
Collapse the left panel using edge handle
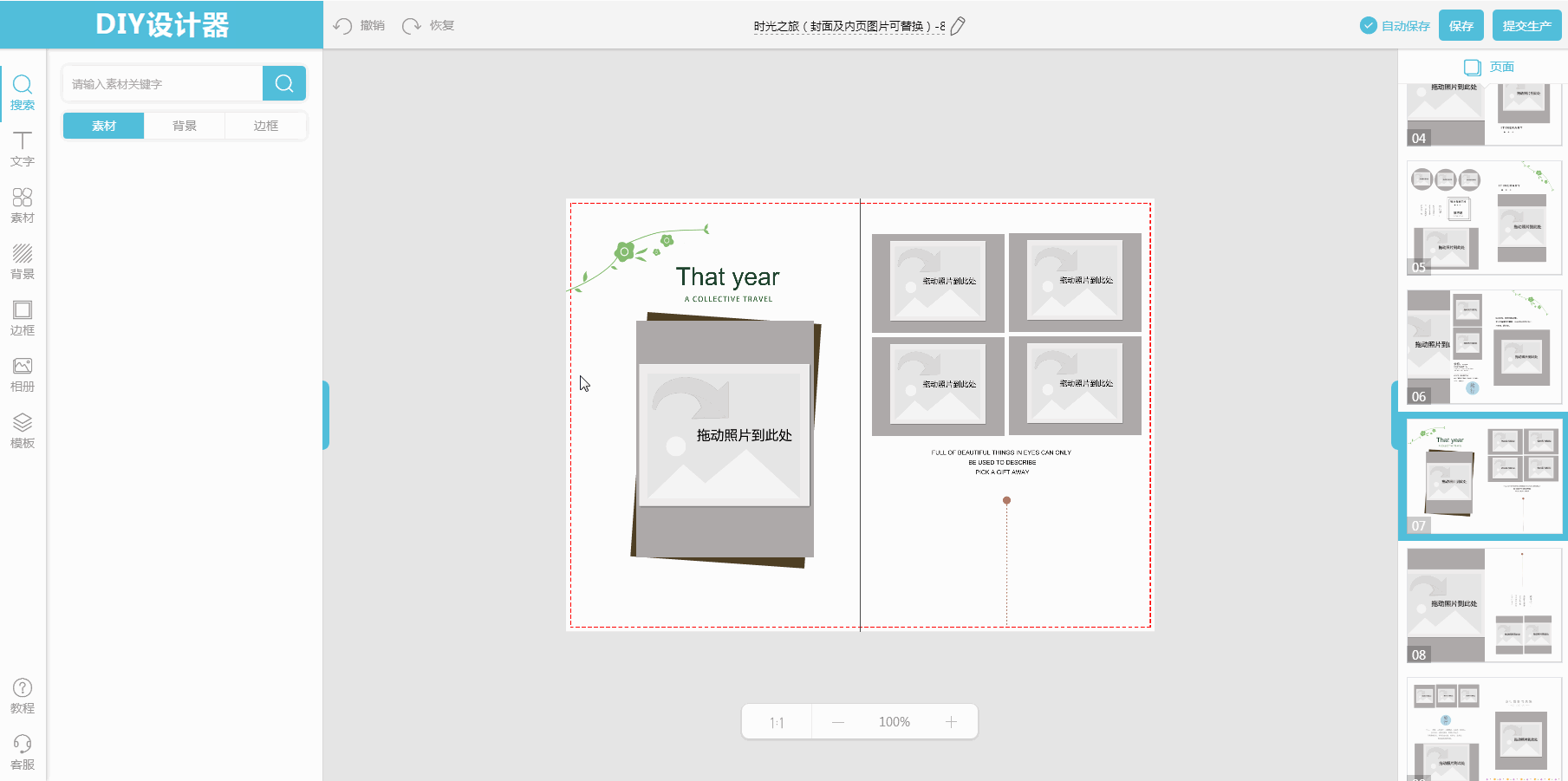click(326, 415)
